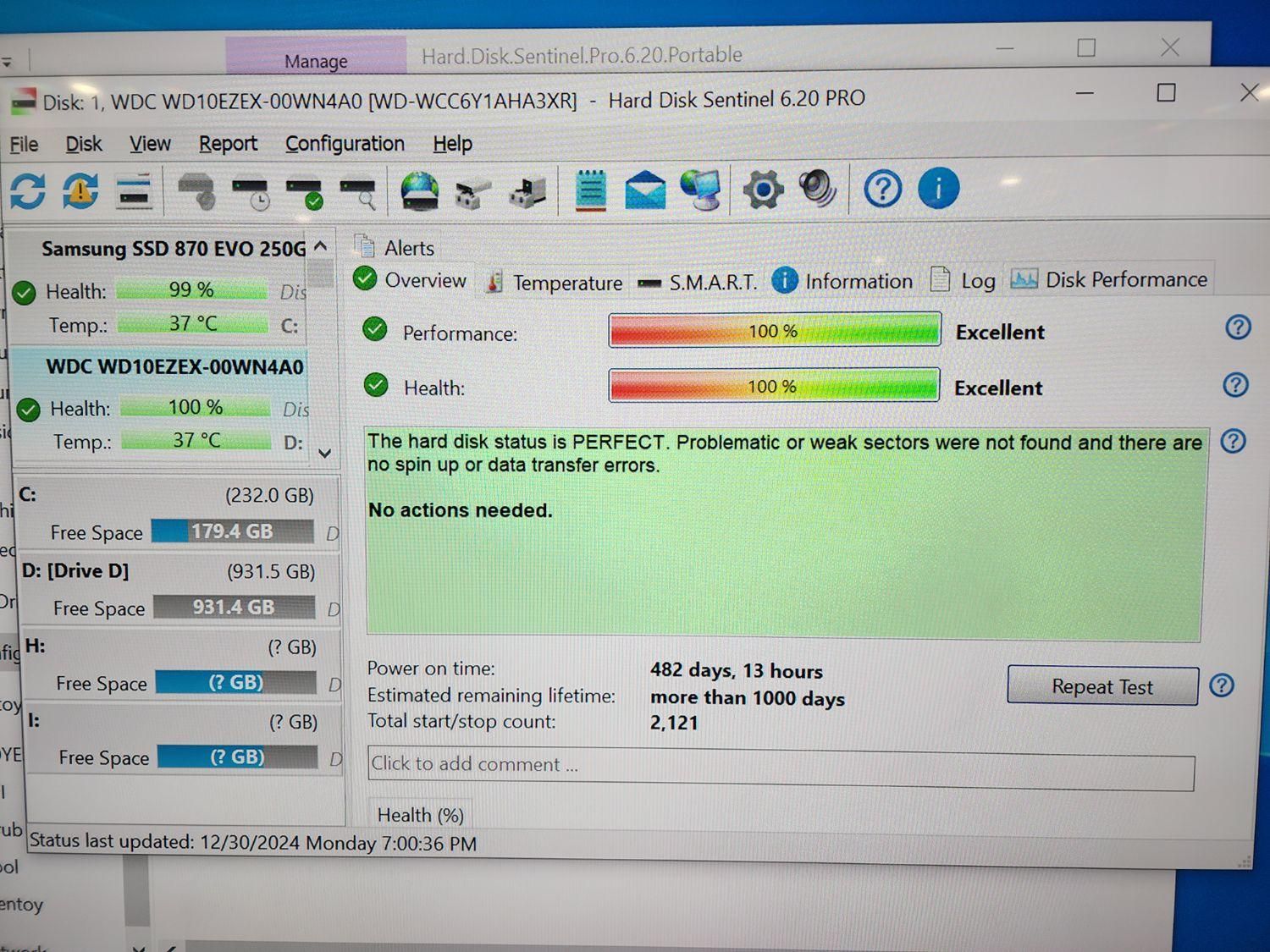Open the Configuration menu
The image size is (1270, 952).
pos(345,144)
